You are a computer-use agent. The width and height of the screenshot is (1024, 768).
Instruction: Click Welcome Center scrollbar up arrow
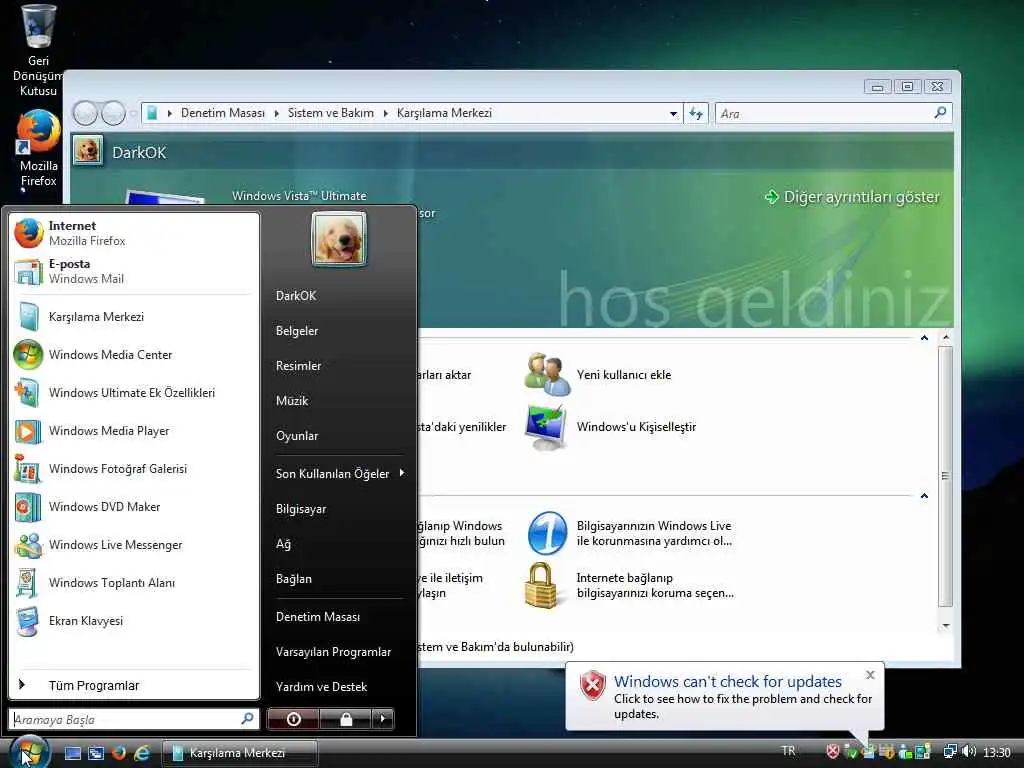coord(946,338)
